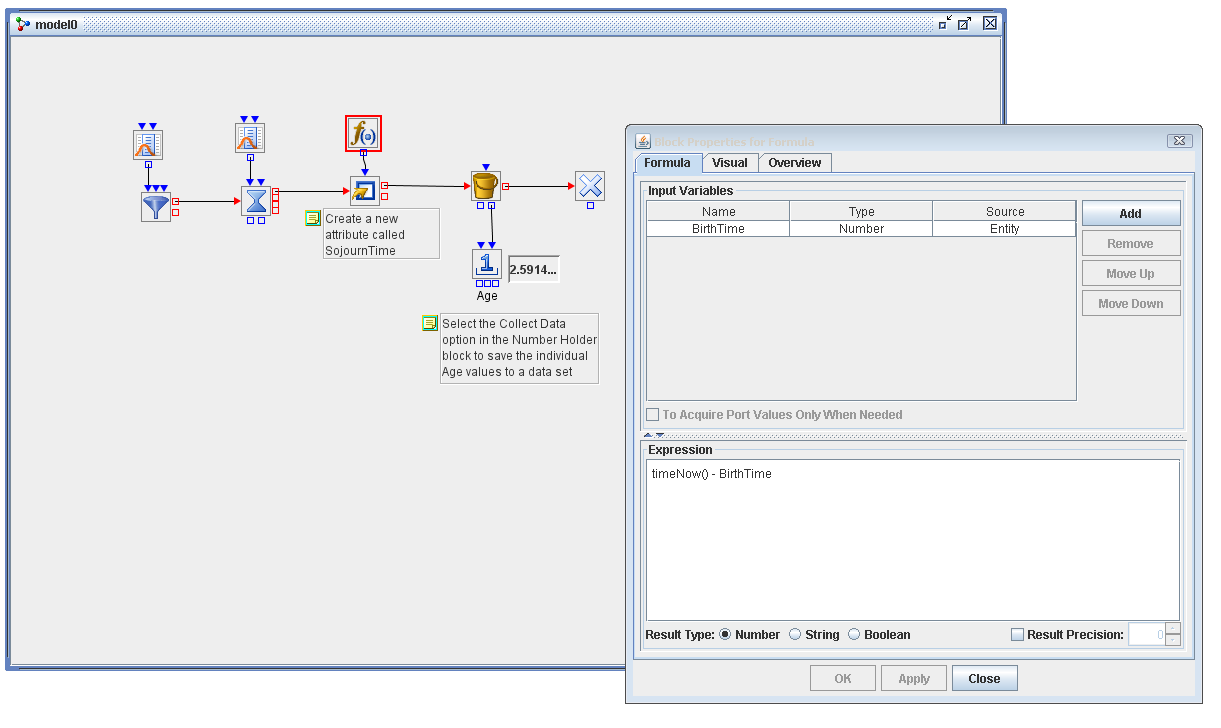Open the Source dropdown showing Entity

1004,228
